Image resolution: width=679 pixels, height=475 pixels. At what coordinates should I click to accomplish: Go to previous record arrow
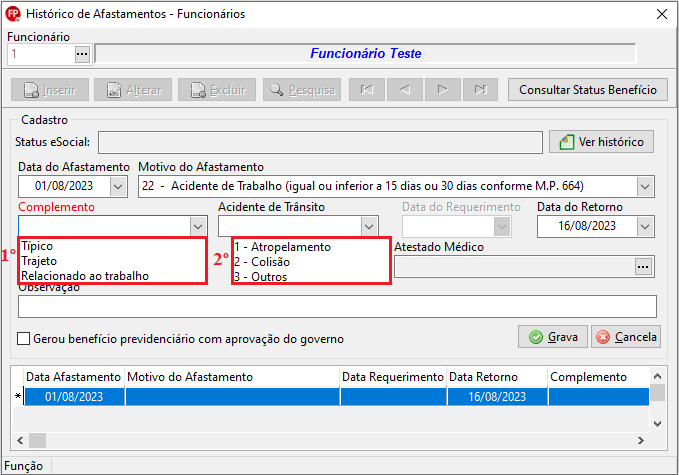pyautogui.click(x=404, y=90)
